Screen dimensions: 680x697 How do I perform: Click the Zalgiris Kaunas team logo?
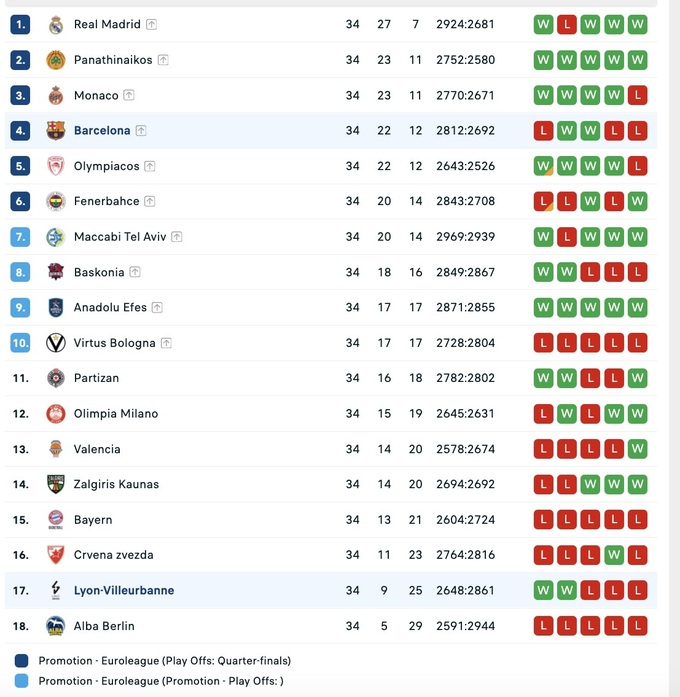pyautogui.click(x=56, y=484)
